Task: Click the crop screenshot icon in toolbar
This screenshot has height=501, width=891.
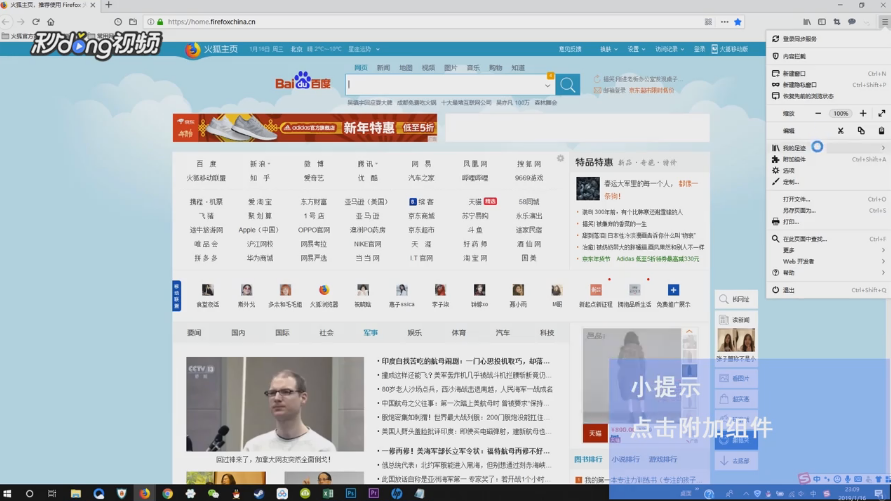Action: [837, 22]
